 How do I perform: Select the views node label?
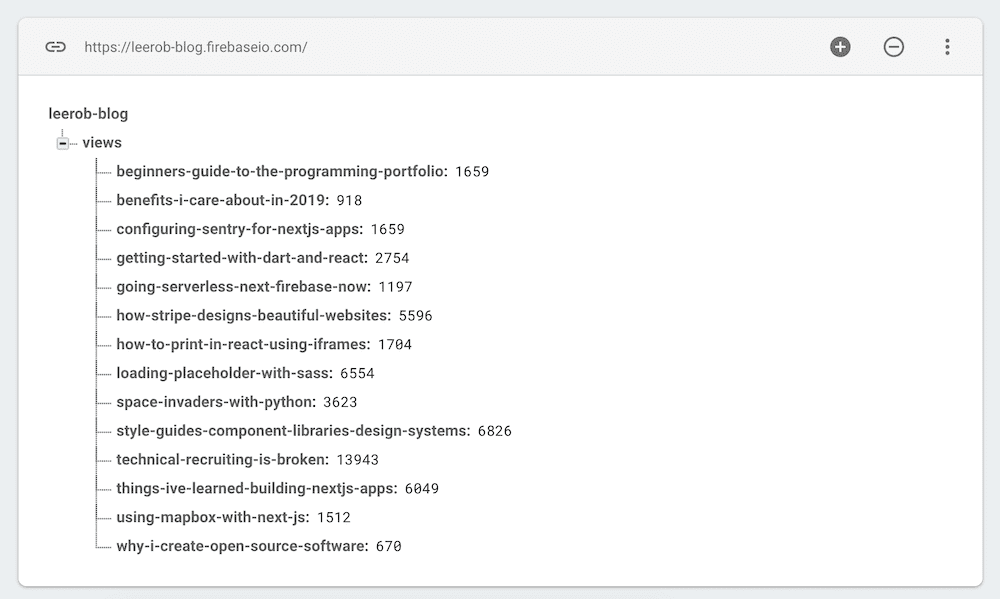[x=103, y=142]
